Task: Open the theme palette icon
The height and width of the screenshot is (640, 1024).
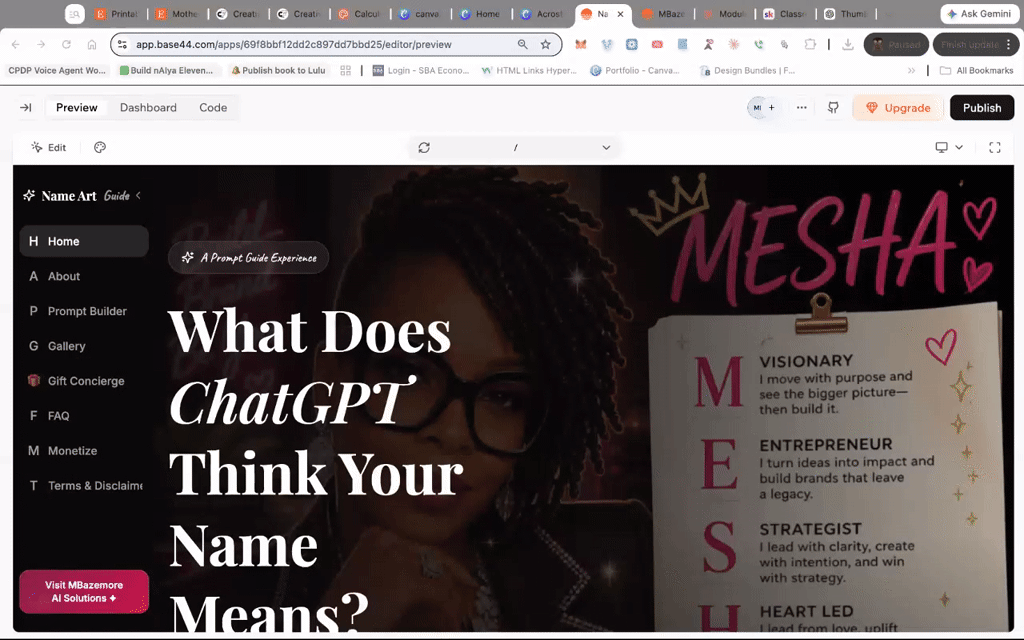Action: click(100, 148)
